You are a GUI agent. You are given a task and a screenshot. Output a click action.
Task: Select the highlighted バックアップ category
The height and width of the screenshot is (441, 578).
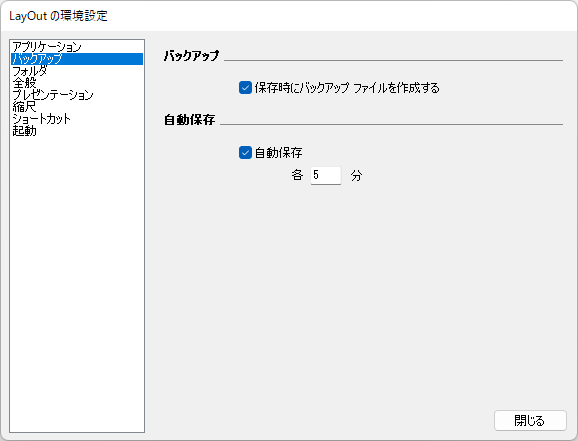coord(77,59)
